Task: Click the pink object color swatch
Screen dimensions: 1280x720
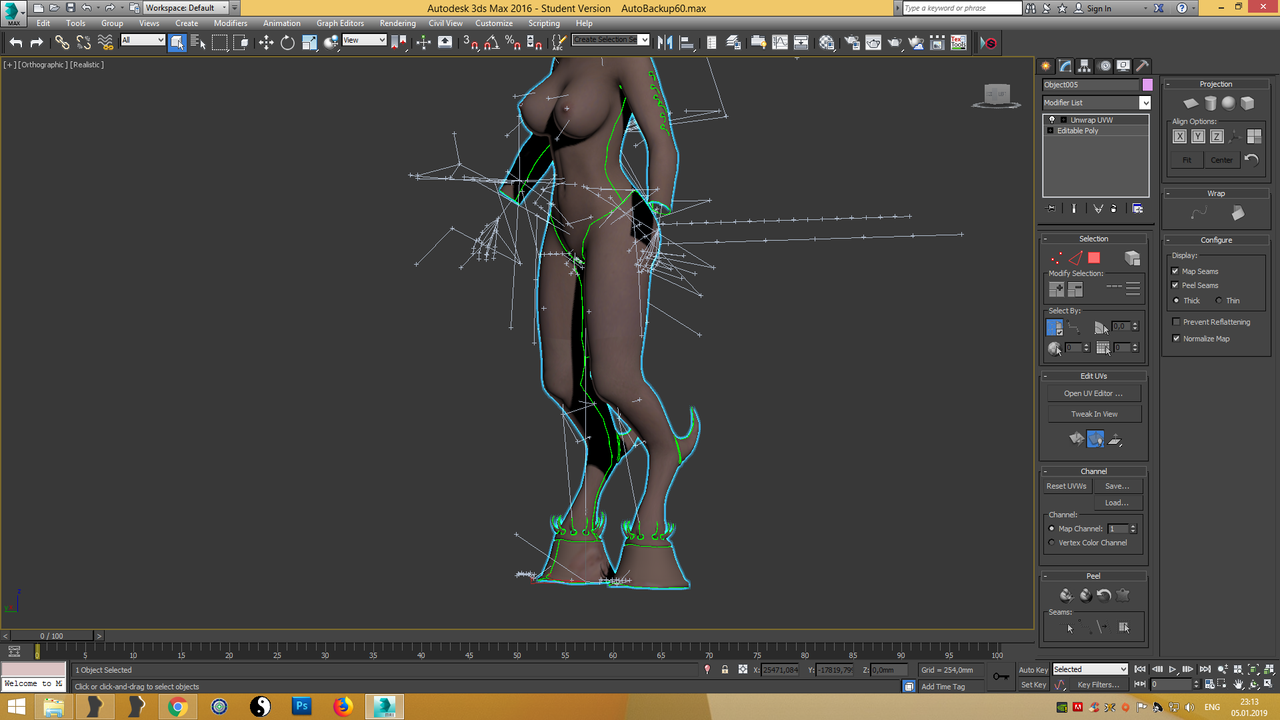Action: [1147, 85]
